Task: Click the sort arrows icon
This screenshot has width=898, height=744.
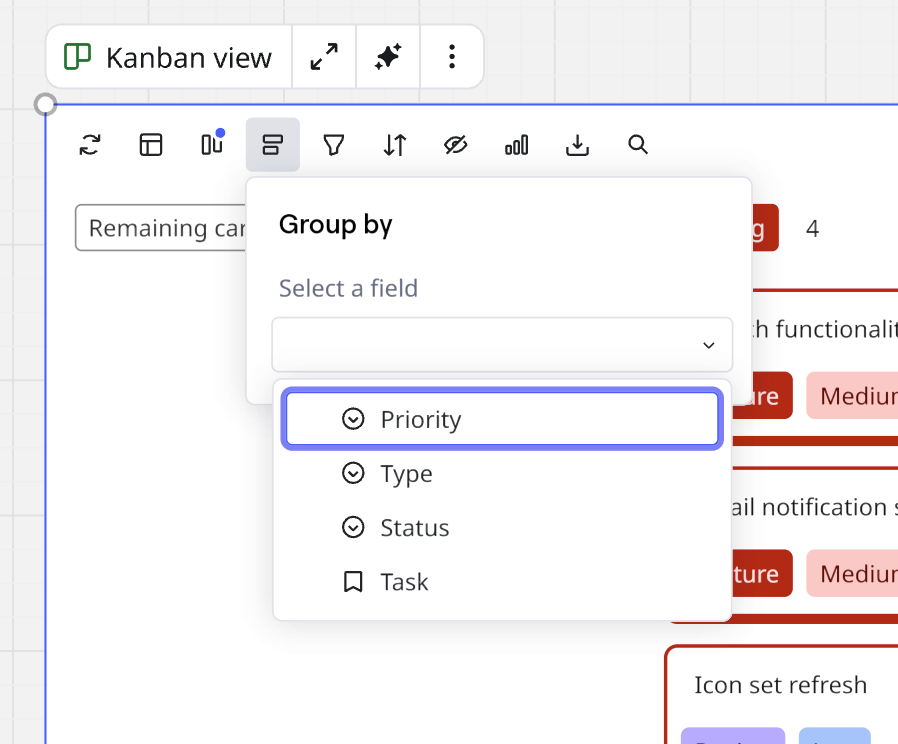Action: click(395, 146)
